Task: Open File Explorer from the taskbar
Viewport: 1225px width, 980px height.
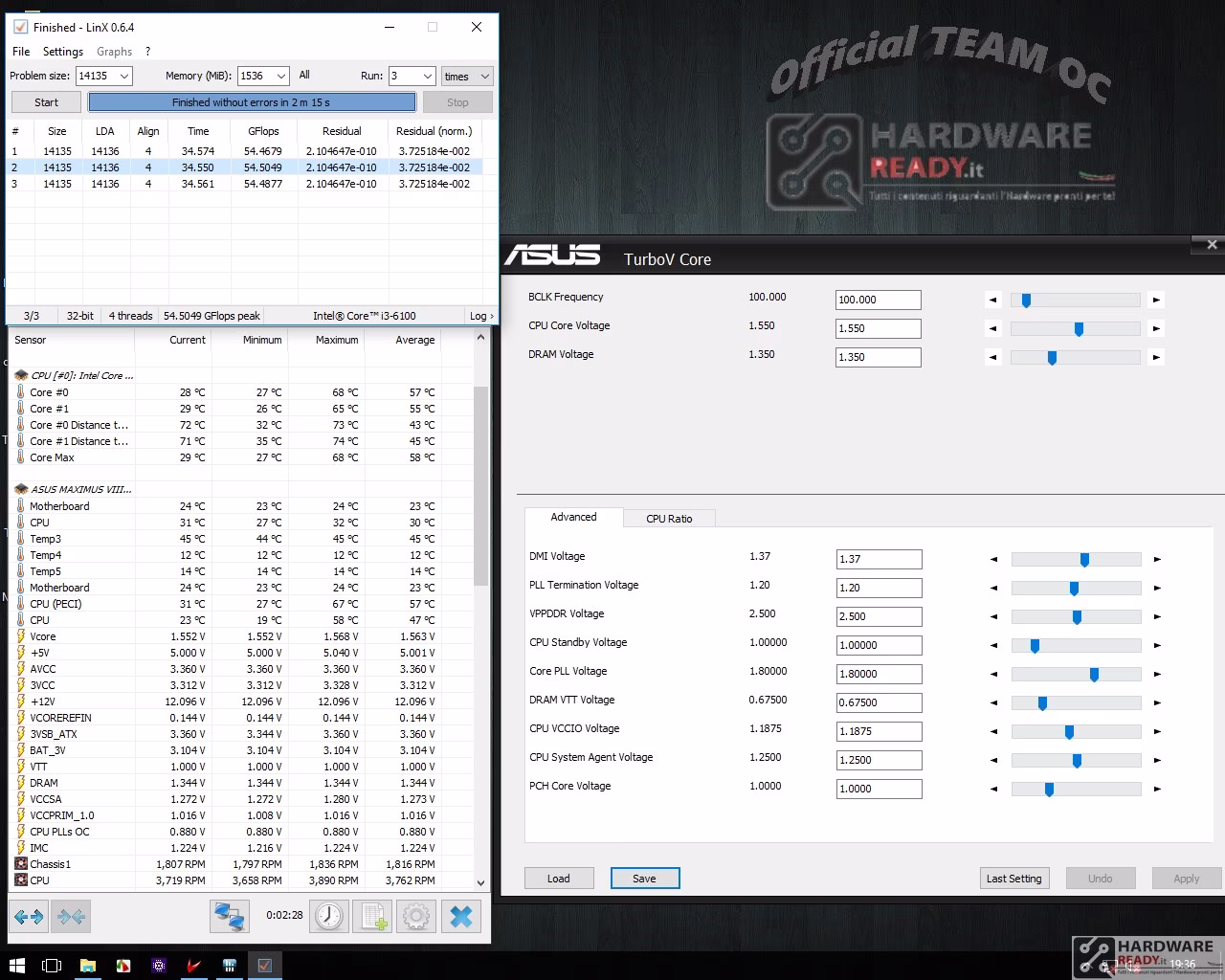Action: 87,965
